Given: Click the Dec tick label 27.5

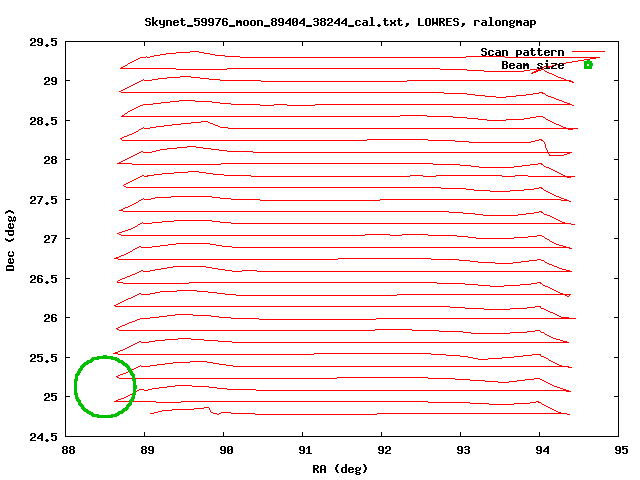Looking at the screenshot, I should point(43,200).
